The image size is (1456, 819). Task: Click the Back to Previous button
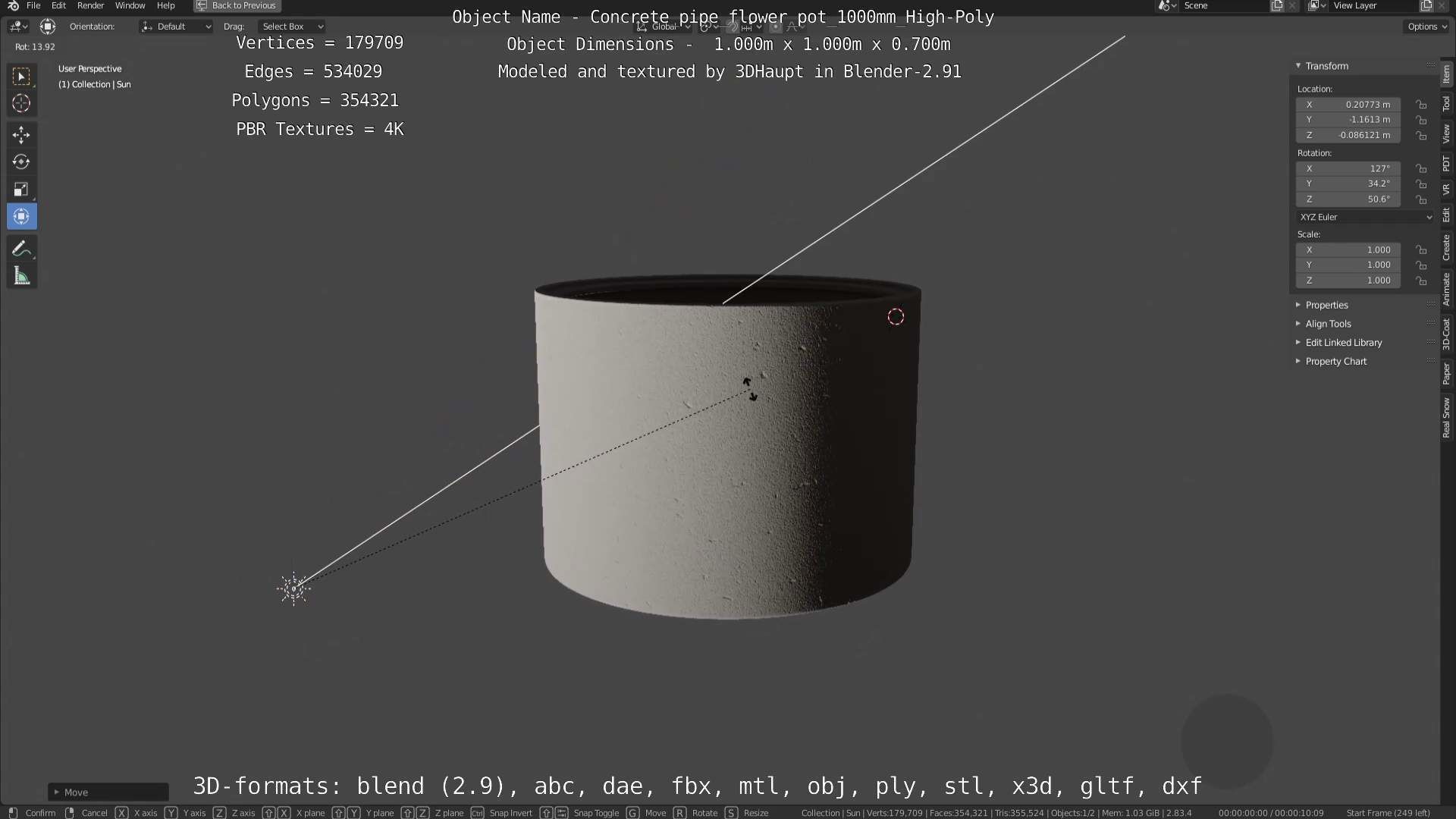pyautogui.click(x=237, y=5)
